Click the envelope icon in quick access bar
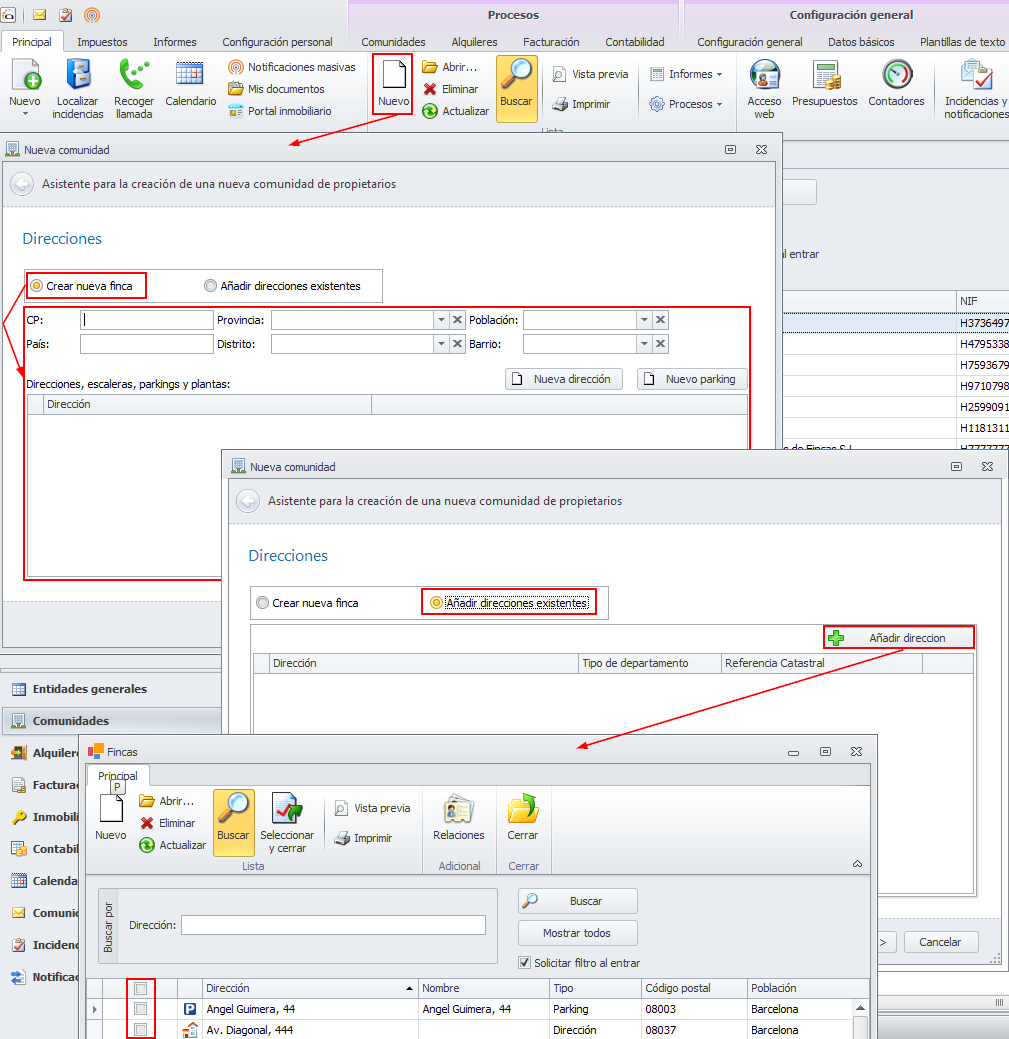 coord(40,15)
